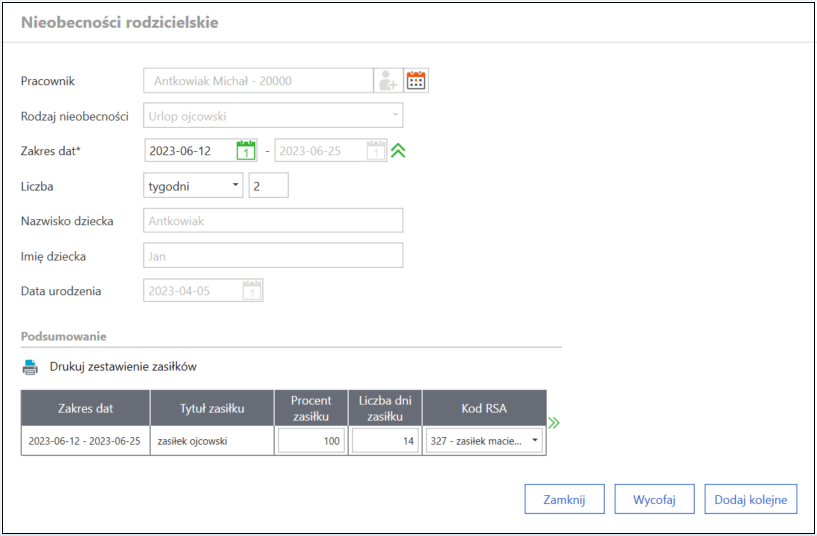The width and height of the screenshot is (817, 536).
Task: Open the employee calendar icon beside Pracownik
Action: tap(416, 81)
